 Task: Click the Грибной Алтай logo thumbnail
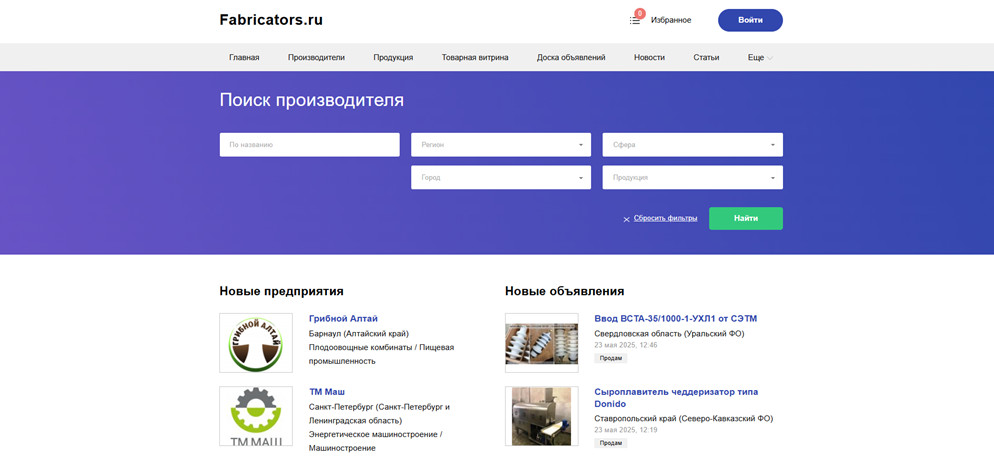point(256,342)
